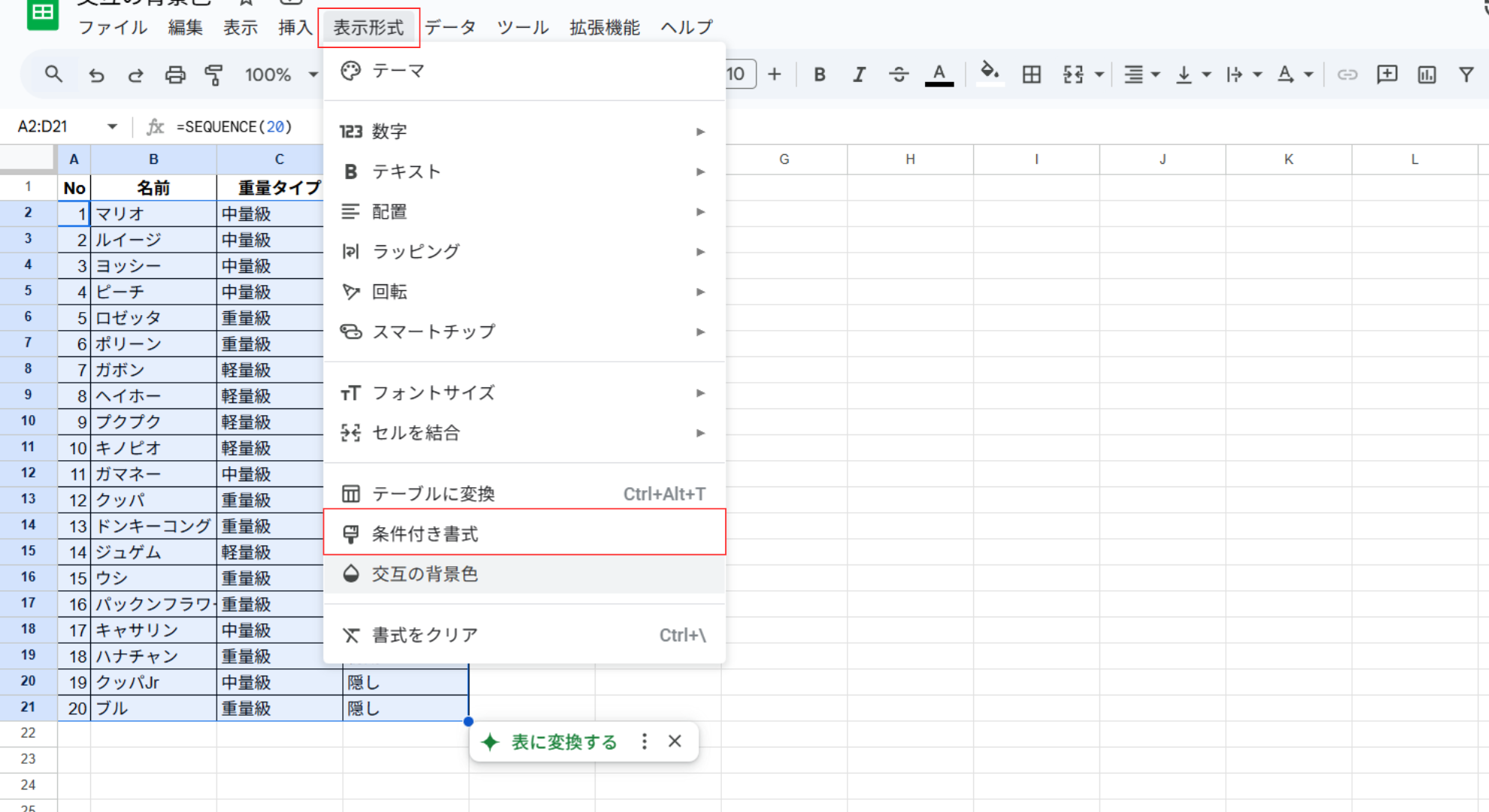Screen dimensions: 1489x812
Task: Choose 交互の背景色 in the menu
Action: pyautogui.click(x=524, y=574)
